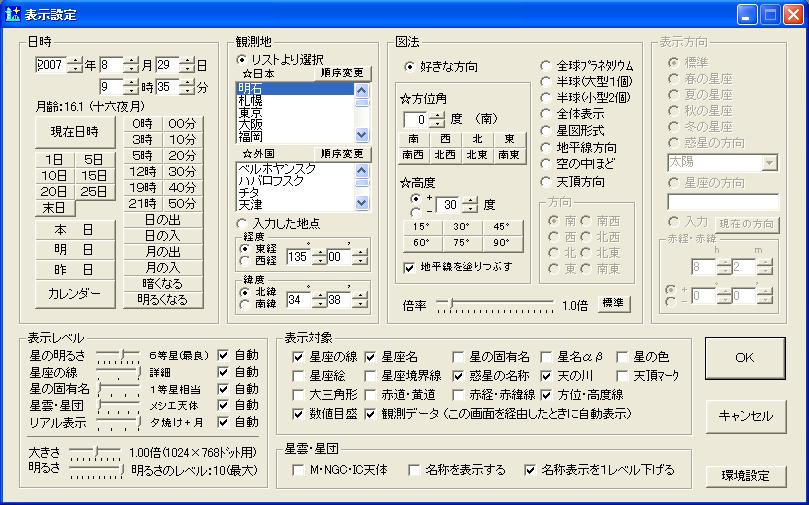Select 東京 in the Japan location list
The height and width of the screenshot is (505, 809).
[252, 112]
